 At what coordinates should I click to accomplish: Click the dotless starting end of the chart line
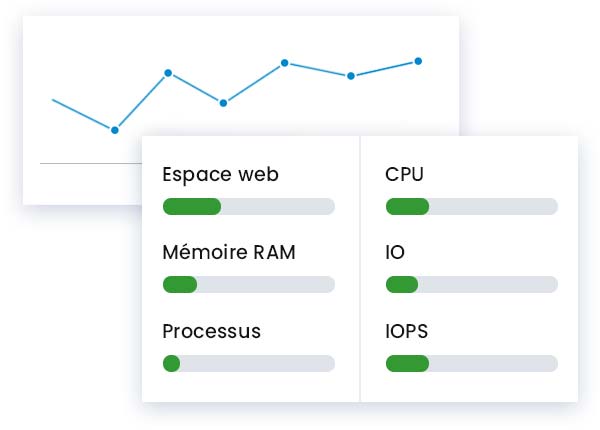(54, 100)
